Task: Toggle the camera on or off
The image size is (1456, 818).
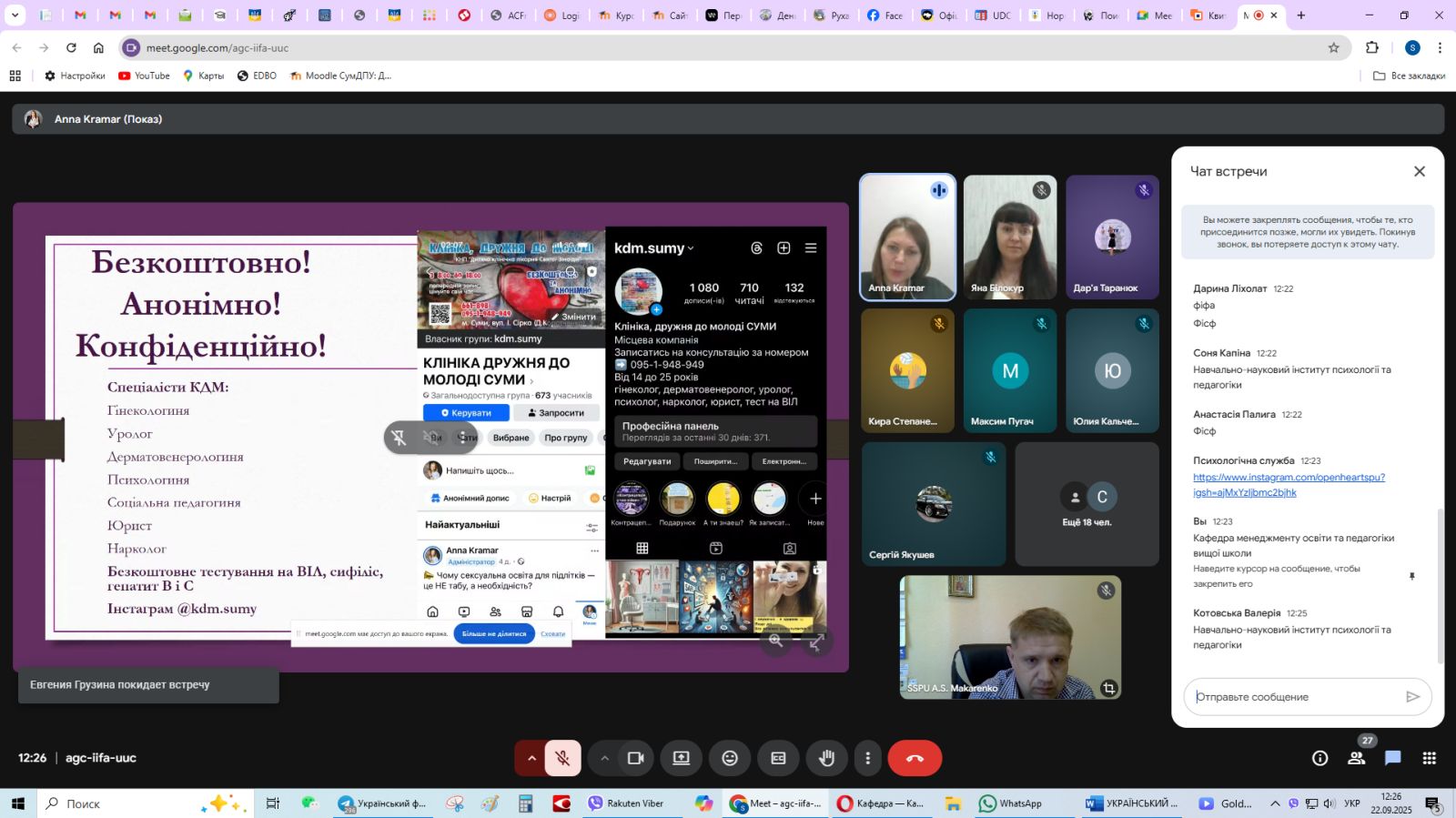Action: pos(636,758)
